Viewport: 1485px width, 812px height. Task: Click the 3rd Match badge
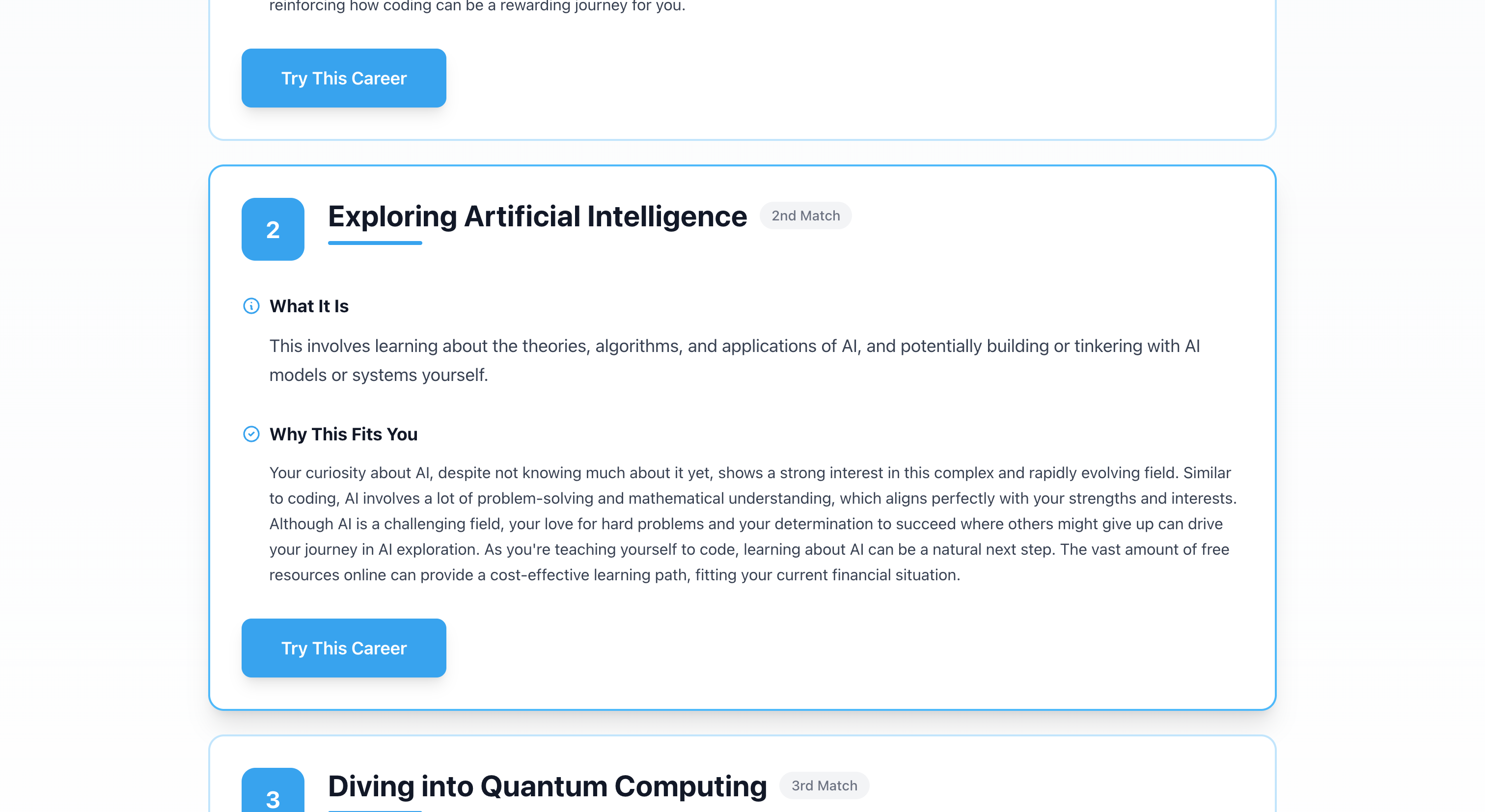pyautogui.click(x=824, y=785)
